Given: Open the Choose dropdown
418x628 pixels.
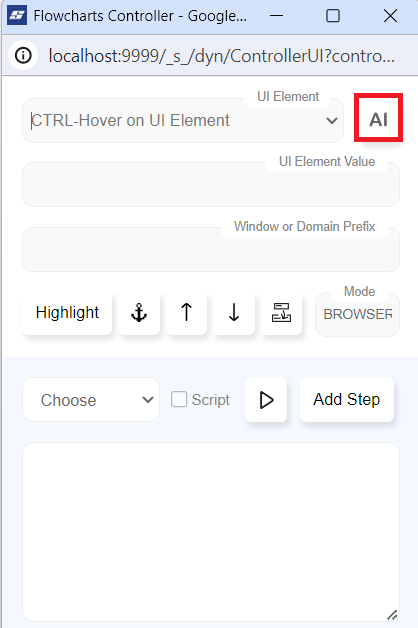Looking at the screenshot, I should coord(91,400).
